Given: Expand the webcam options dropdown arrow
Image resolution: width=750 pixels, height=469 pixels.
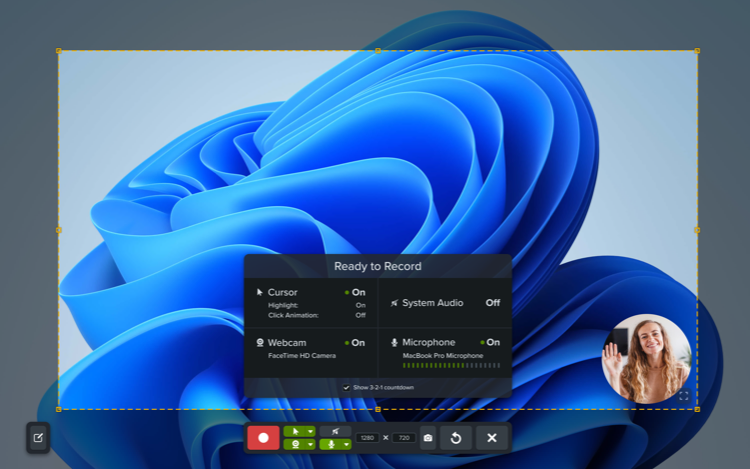Looking at the screenshot, I should (310, 444).
